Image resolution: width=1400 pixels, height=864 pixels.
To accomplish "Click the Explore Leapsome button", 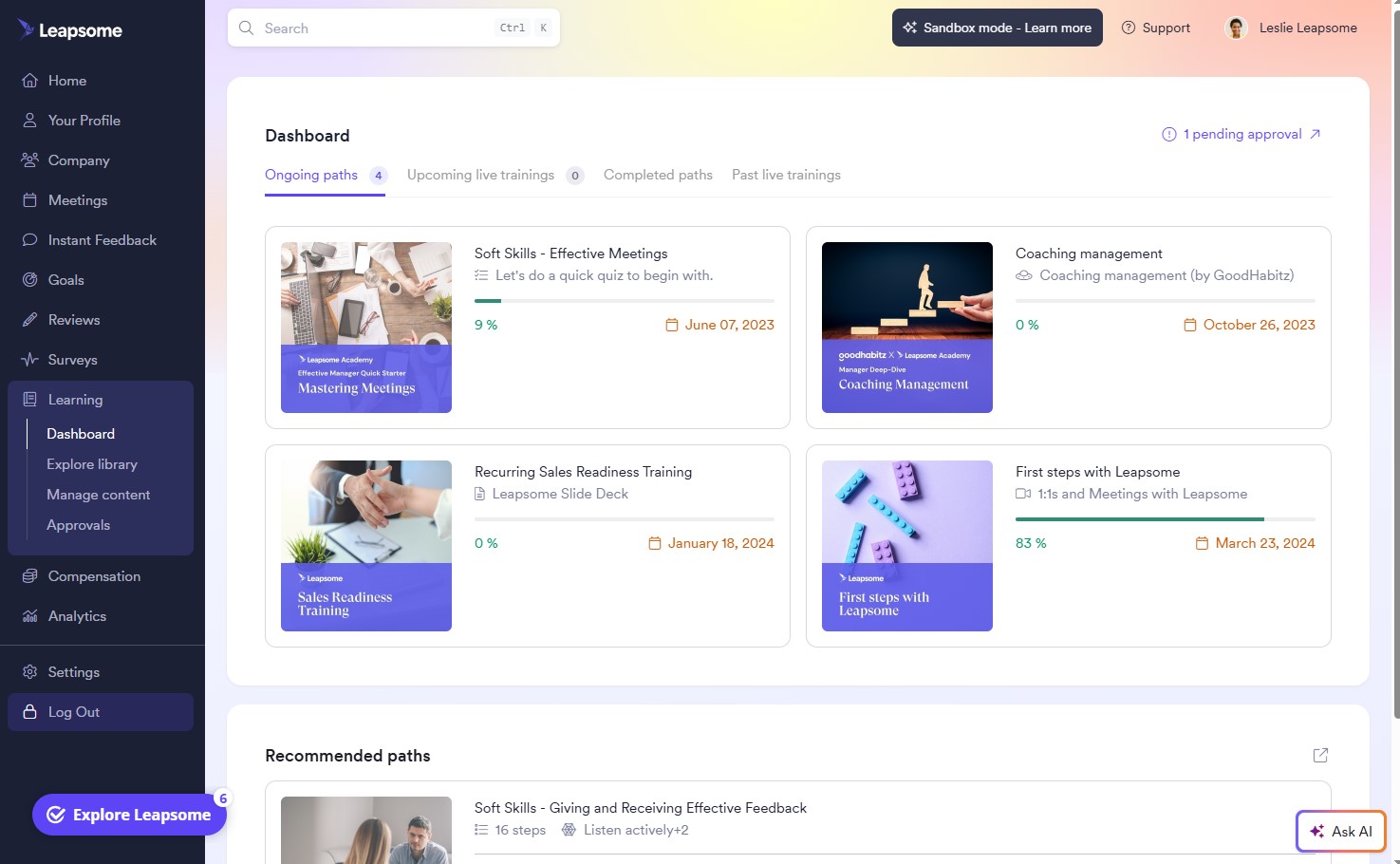I will 129,815.
